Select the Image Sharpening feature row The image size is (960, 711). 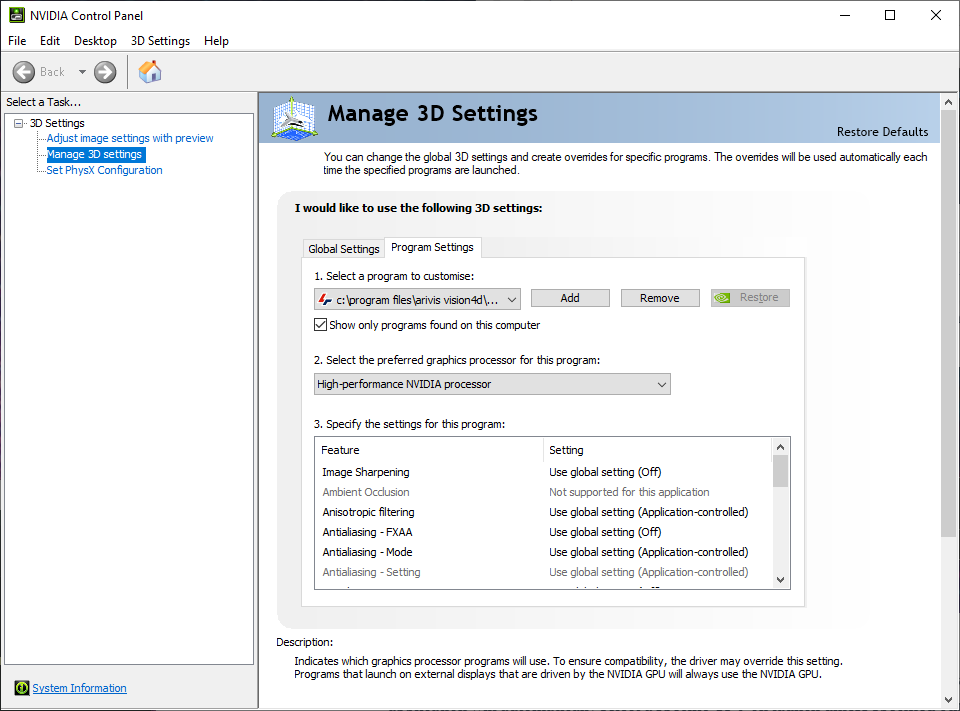[x=542, y=472]
